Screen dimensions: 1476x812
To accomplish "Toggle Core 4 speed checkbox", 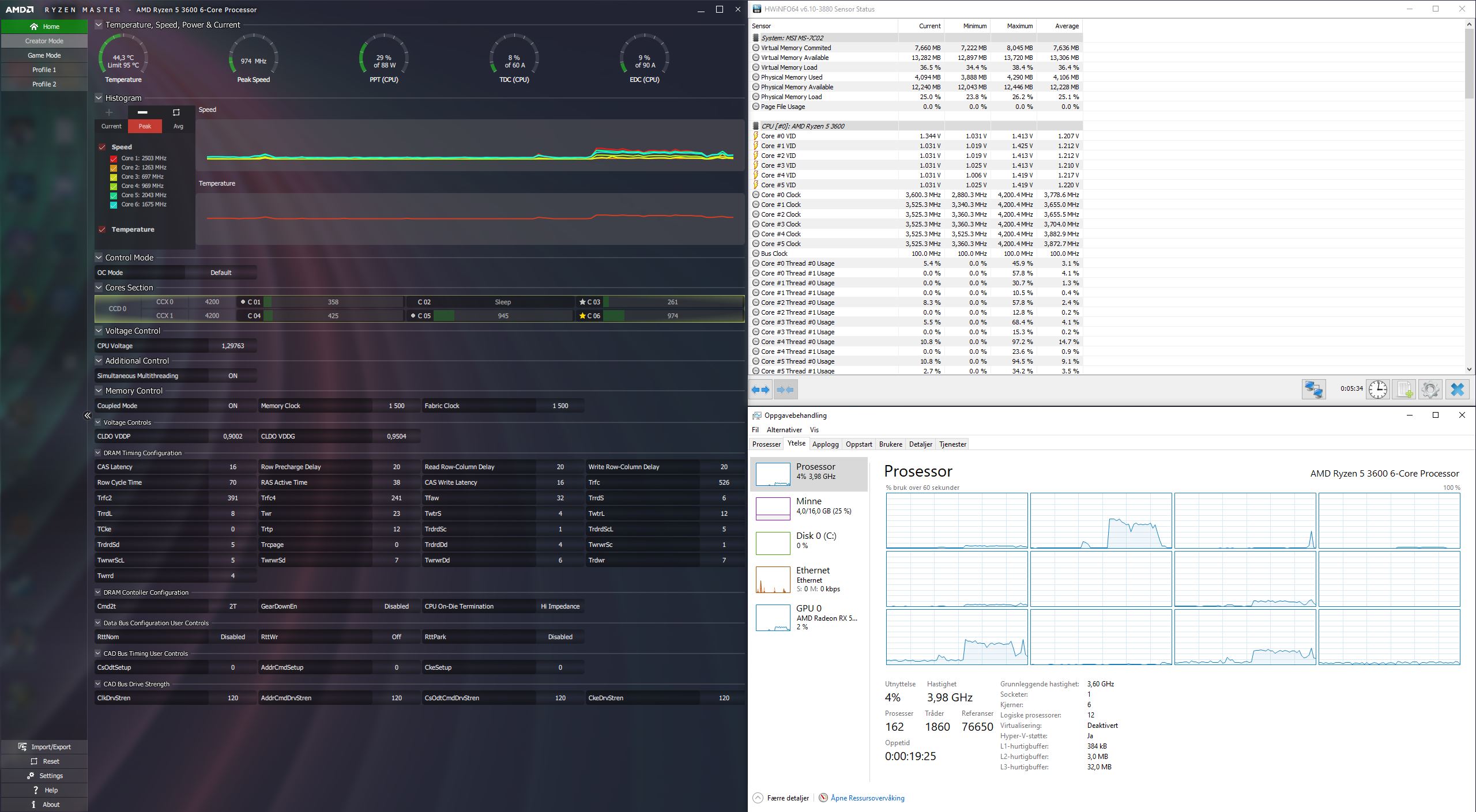I will 114,186.
